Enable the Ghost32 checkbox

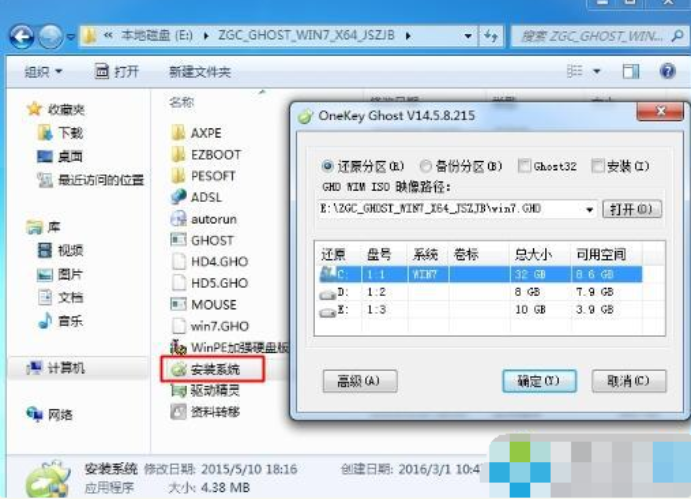coord(524,166)
